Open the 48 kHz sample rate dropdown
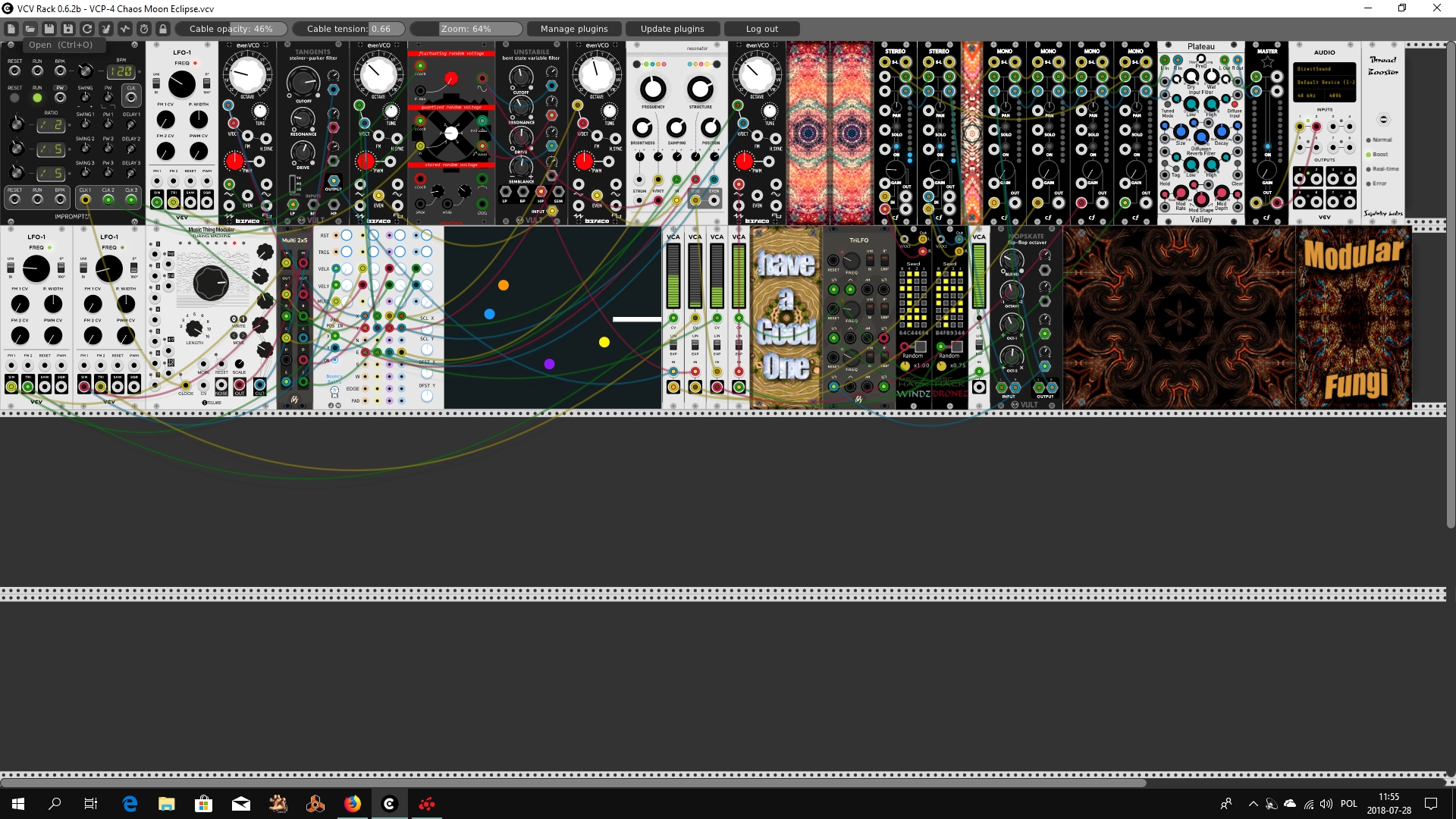 click(1309, 96)
